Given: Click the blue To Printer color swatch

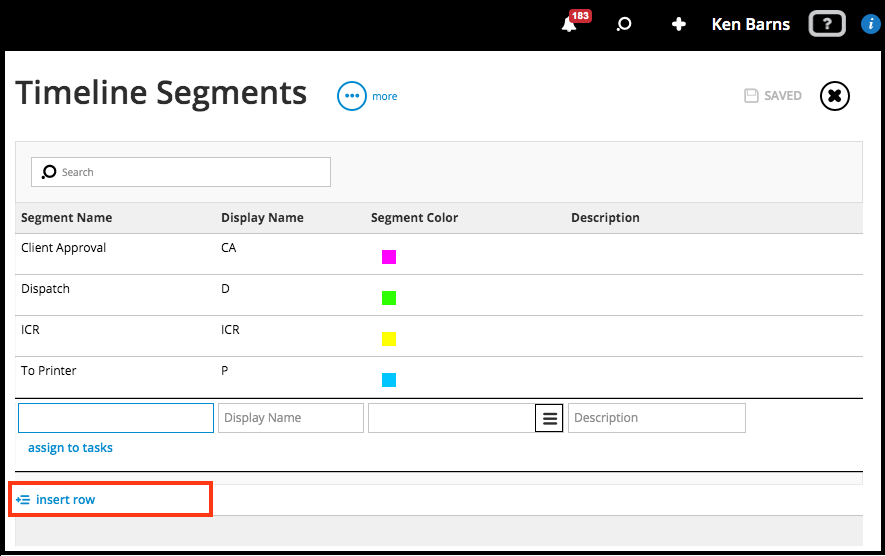Looking at the screenshot, I should (389, 380).
